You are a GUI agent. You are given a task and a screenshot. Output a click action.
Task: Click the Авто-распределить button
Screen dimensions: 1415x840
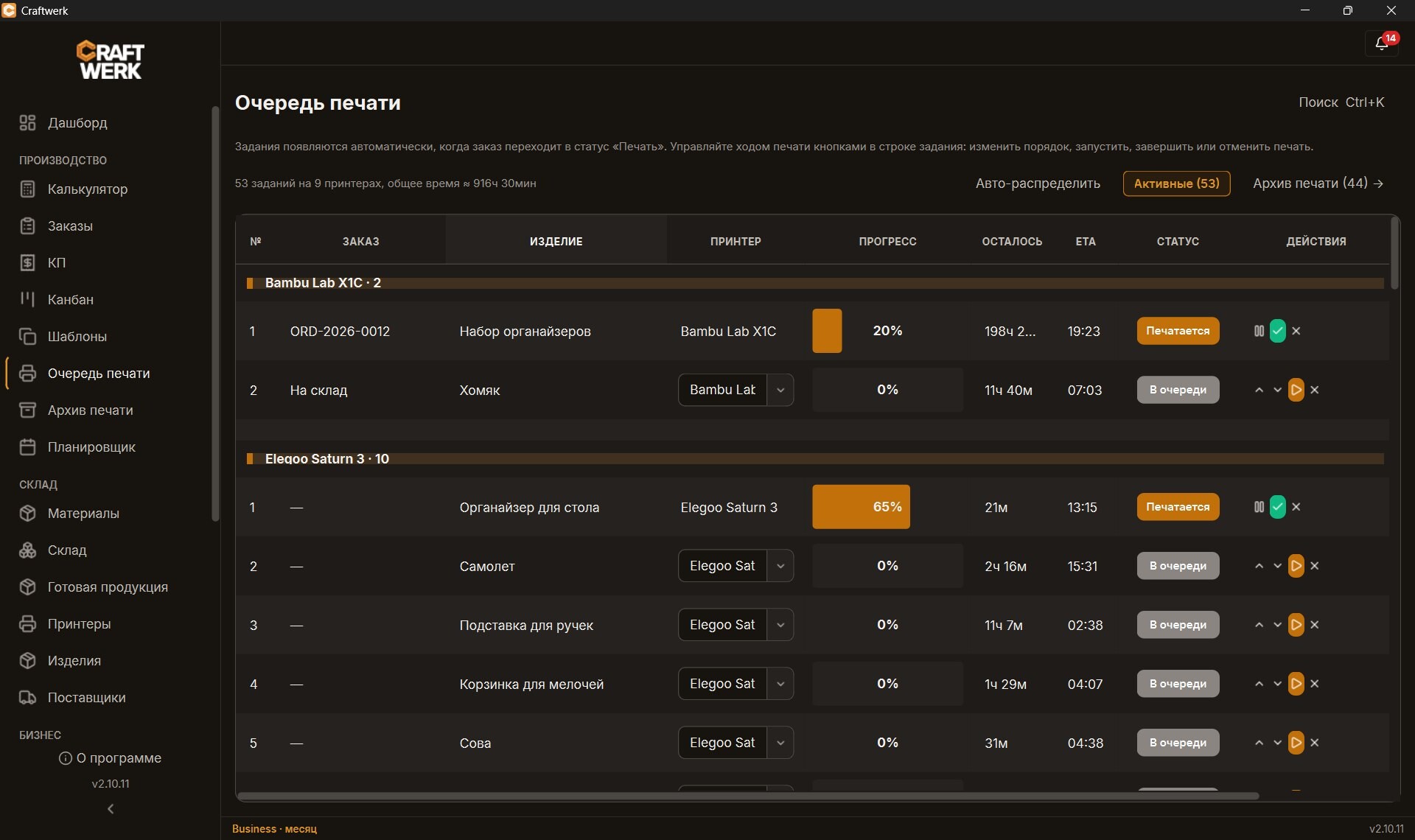(x=1038, y=183)
